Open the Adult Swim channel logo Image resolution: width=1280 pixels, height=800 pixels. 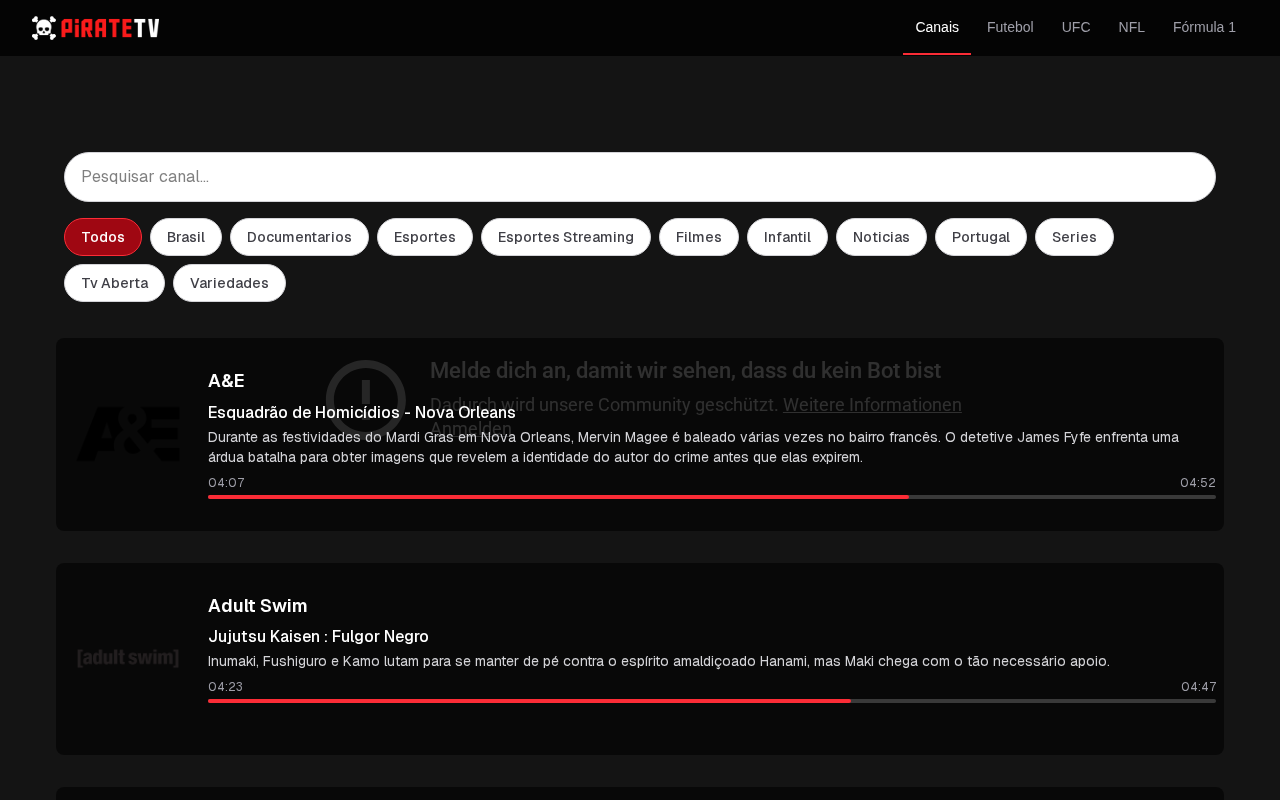coord(128,658)
